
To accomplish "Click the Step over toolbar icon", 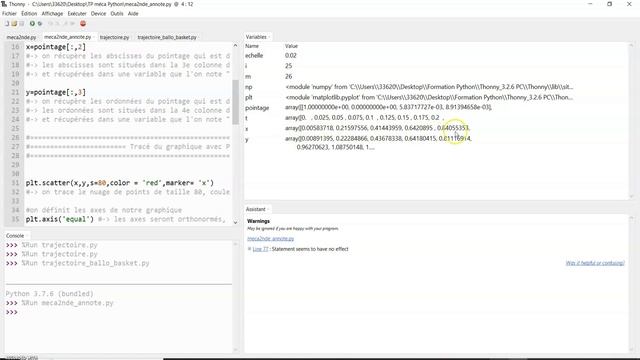I will click(51, 24).
